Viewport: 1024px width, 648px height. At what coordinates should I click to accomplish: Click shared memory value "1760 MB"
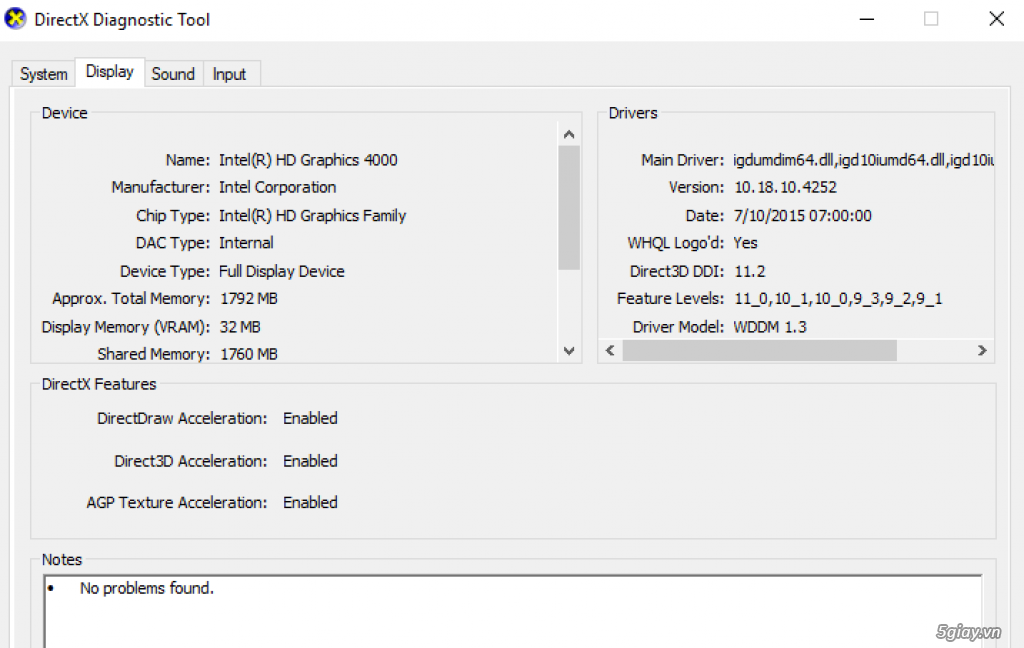click(249, 354)
